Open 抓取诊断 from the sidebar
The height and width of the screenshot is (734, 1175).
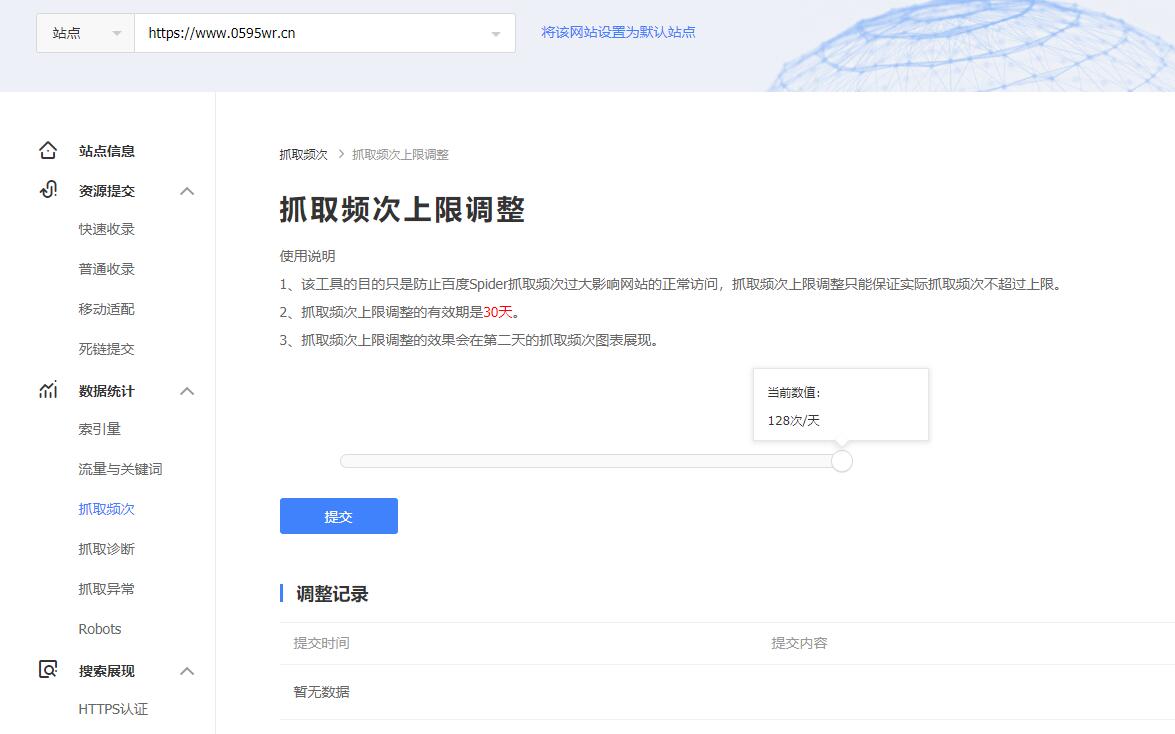[104, 548]
